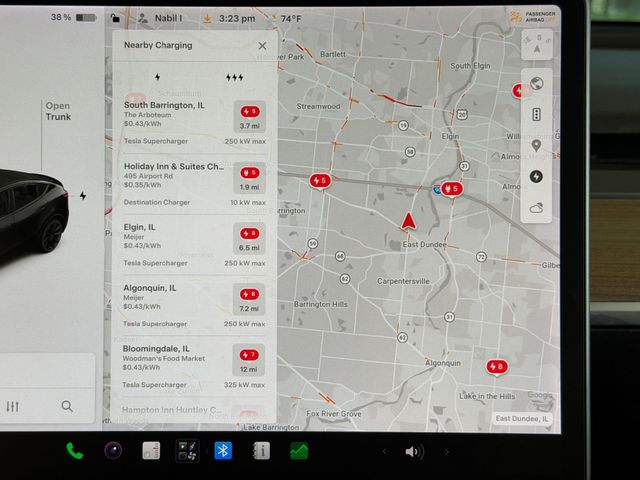Tap Supercharger pin near South Elgin
Viewport: 640px width, 480px height.
519,90
